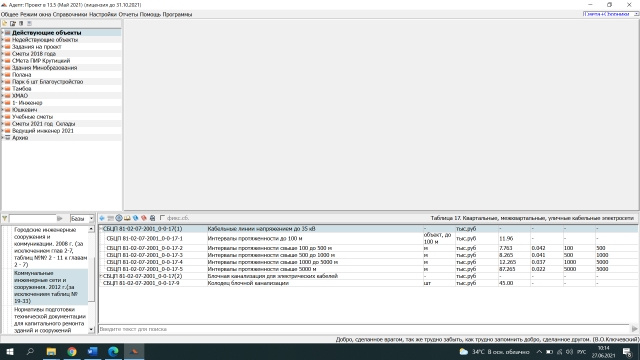
Task: Click the search field at the table bottom
Action: (364, 329)
